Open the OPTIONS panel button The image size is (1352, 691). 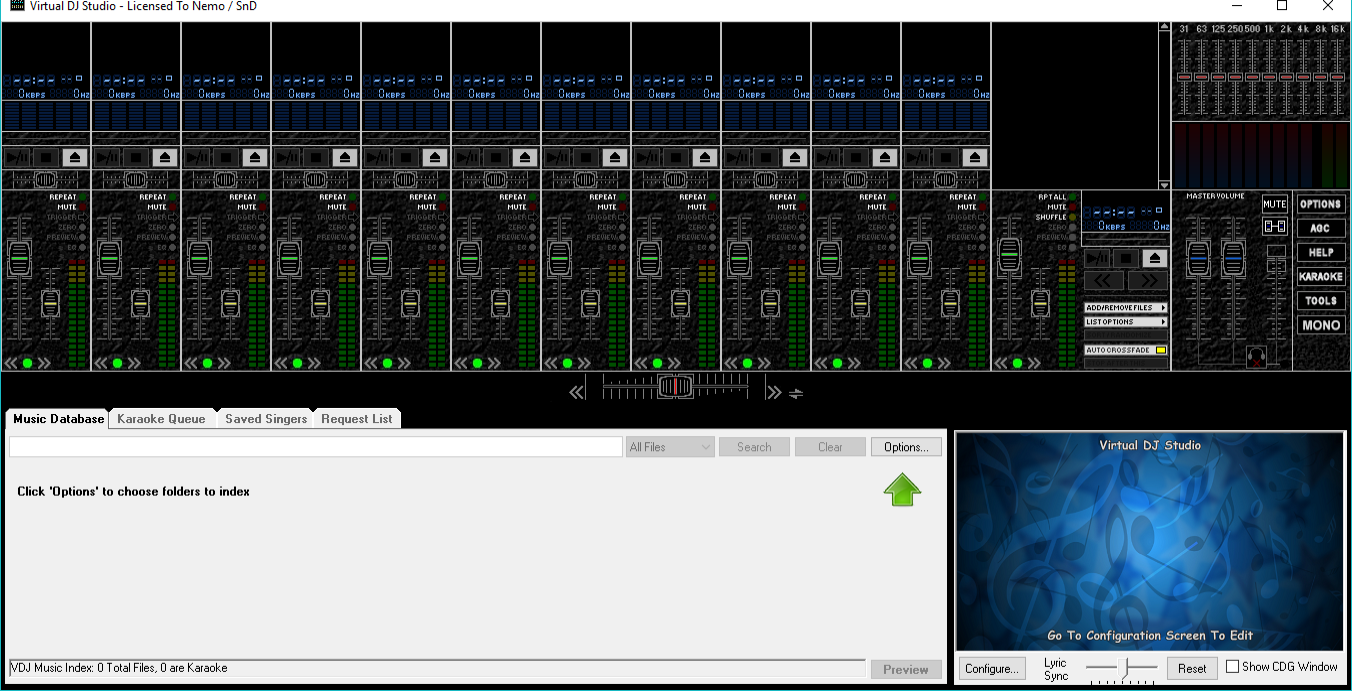1321,204
